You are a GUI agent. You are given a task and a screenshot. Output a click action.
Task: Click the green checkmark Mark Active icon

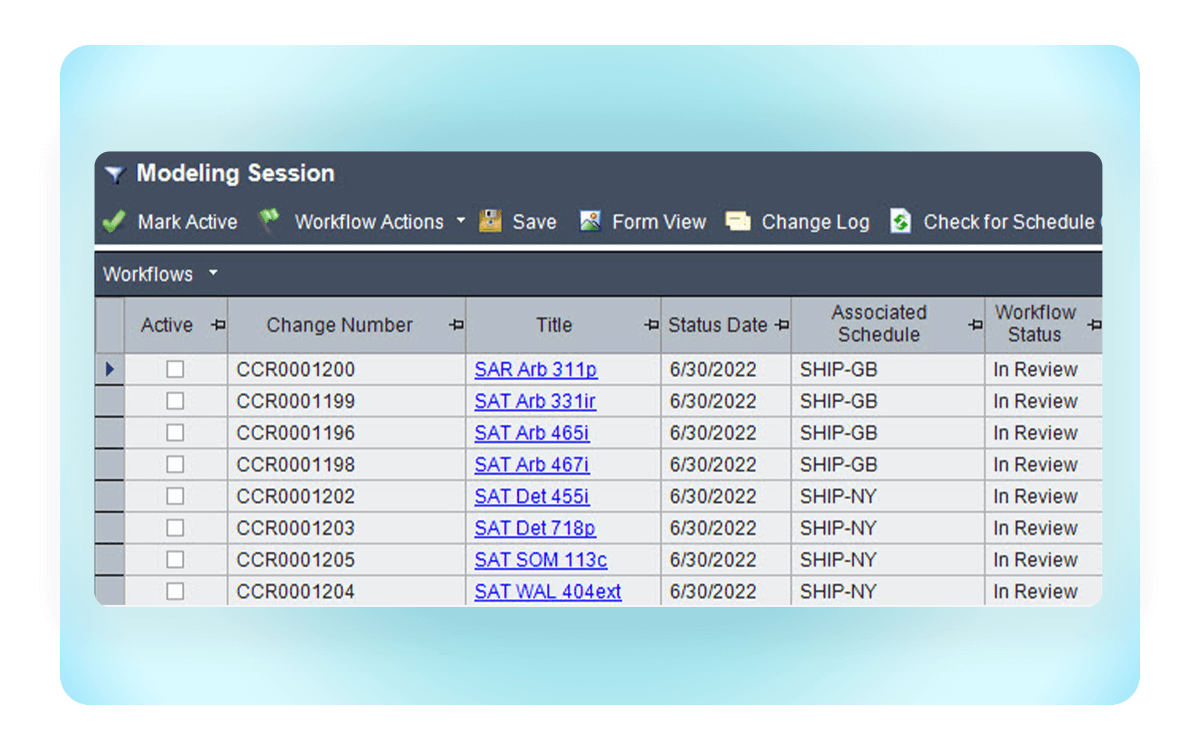pyautogui.click(x=114, y=221)
